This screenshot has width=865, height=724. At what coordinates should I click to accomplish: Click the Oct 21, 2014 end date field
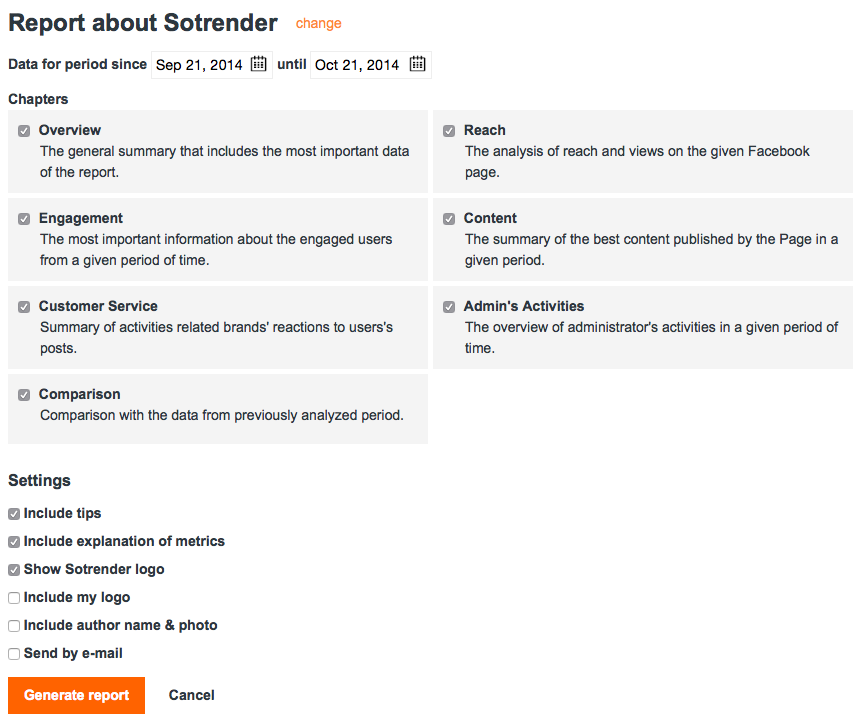tap(357, 65)
